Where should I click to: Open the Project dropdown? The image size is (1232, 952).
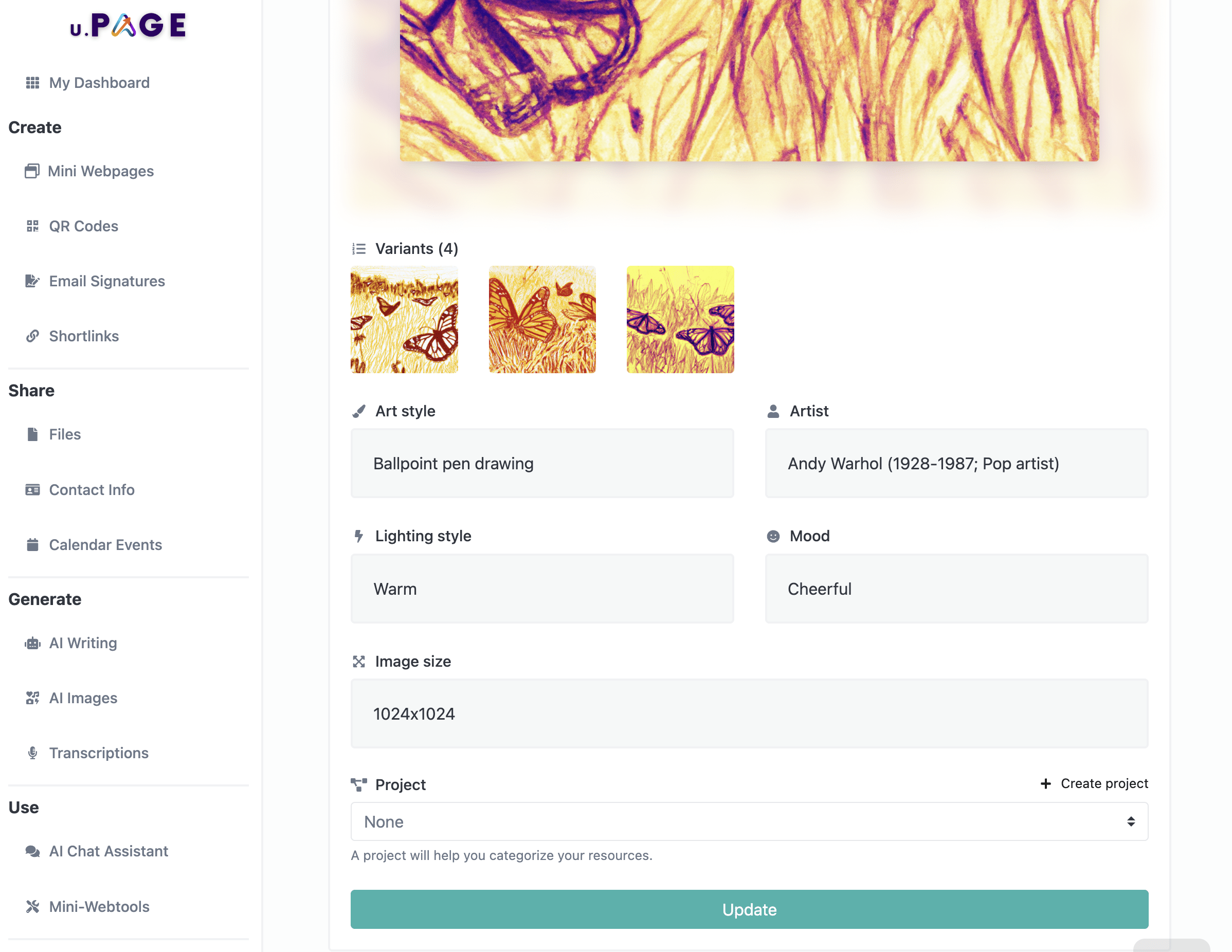tap(749, 822)
